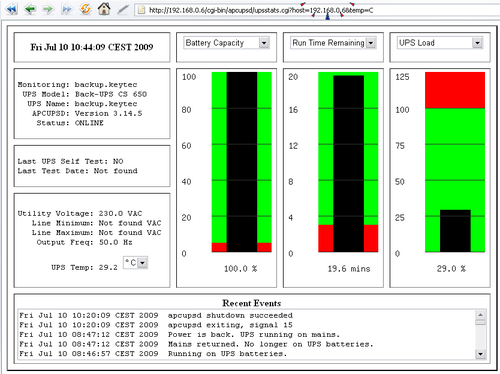Click 'Output Freq: 50.0 Hz' line

(84, 242)
